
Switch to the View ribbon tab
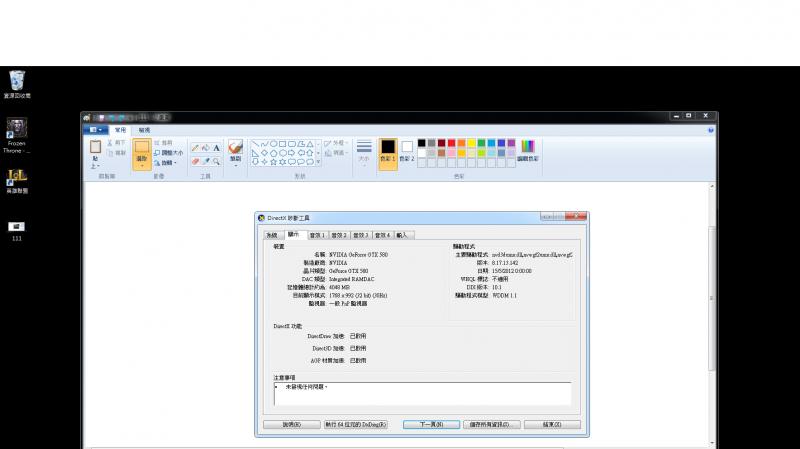tap(144, 130)
